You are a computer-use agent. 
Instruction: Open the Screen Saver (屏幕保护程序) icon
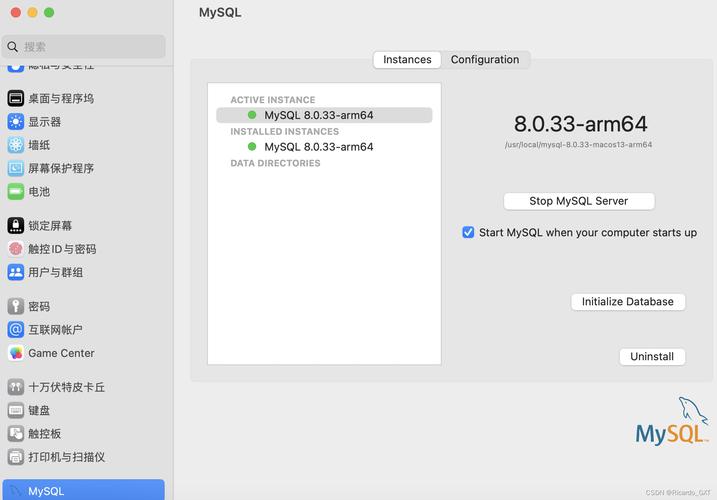coord(16,168)
